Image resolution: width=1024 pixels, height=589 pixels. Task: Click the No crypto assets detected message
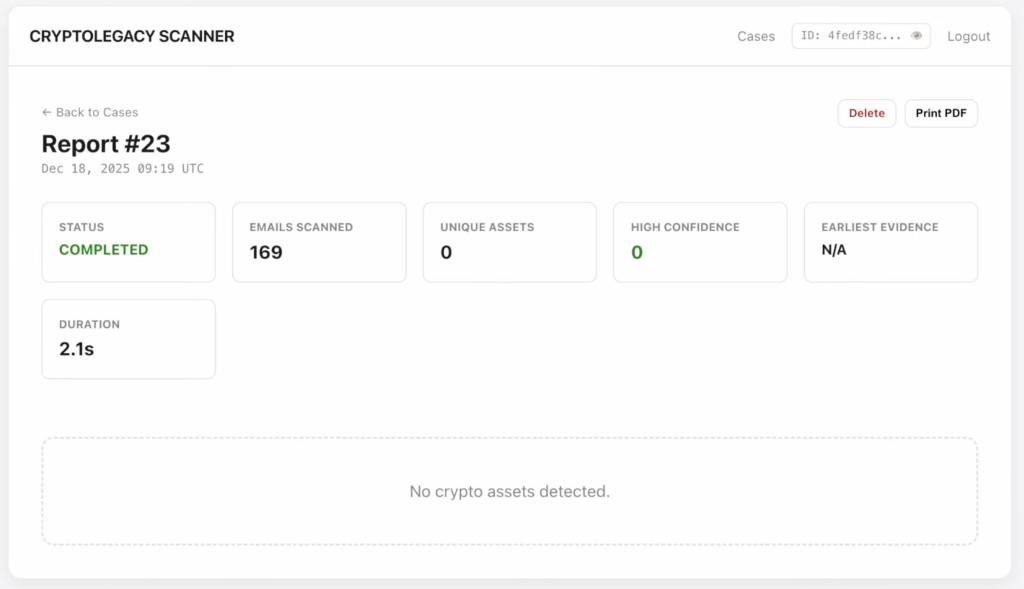coord(509,491)
